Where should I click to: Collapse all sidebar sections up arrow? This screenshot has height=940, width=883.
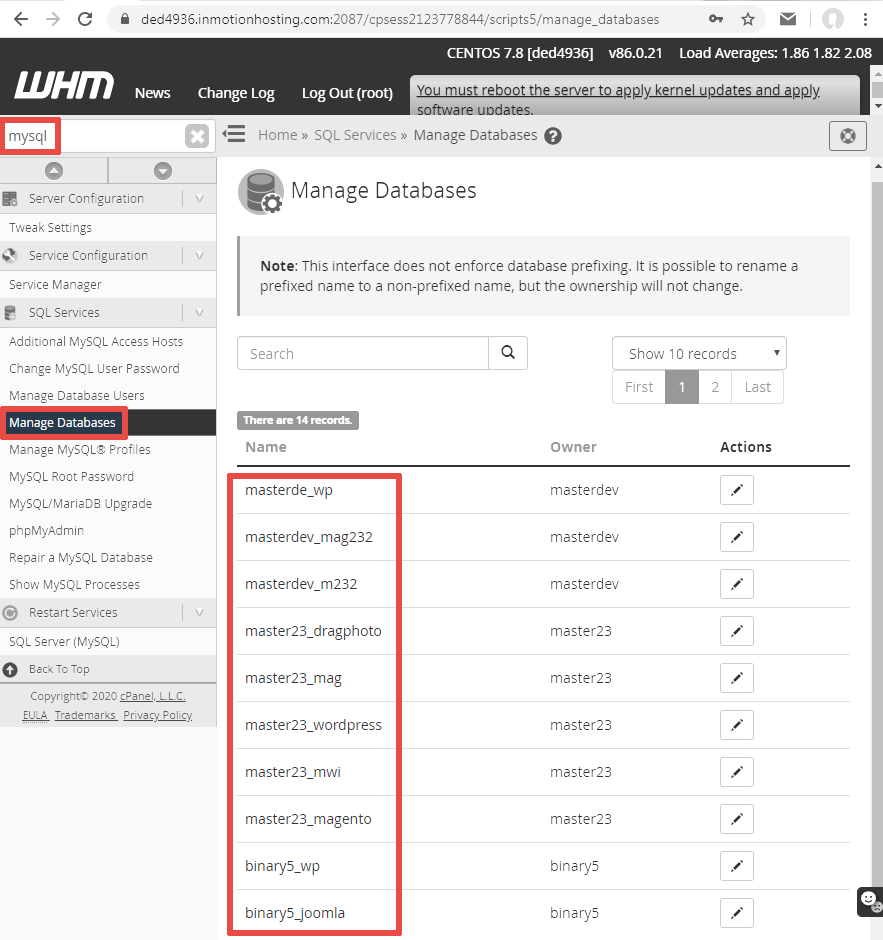(x=54, y=171)
